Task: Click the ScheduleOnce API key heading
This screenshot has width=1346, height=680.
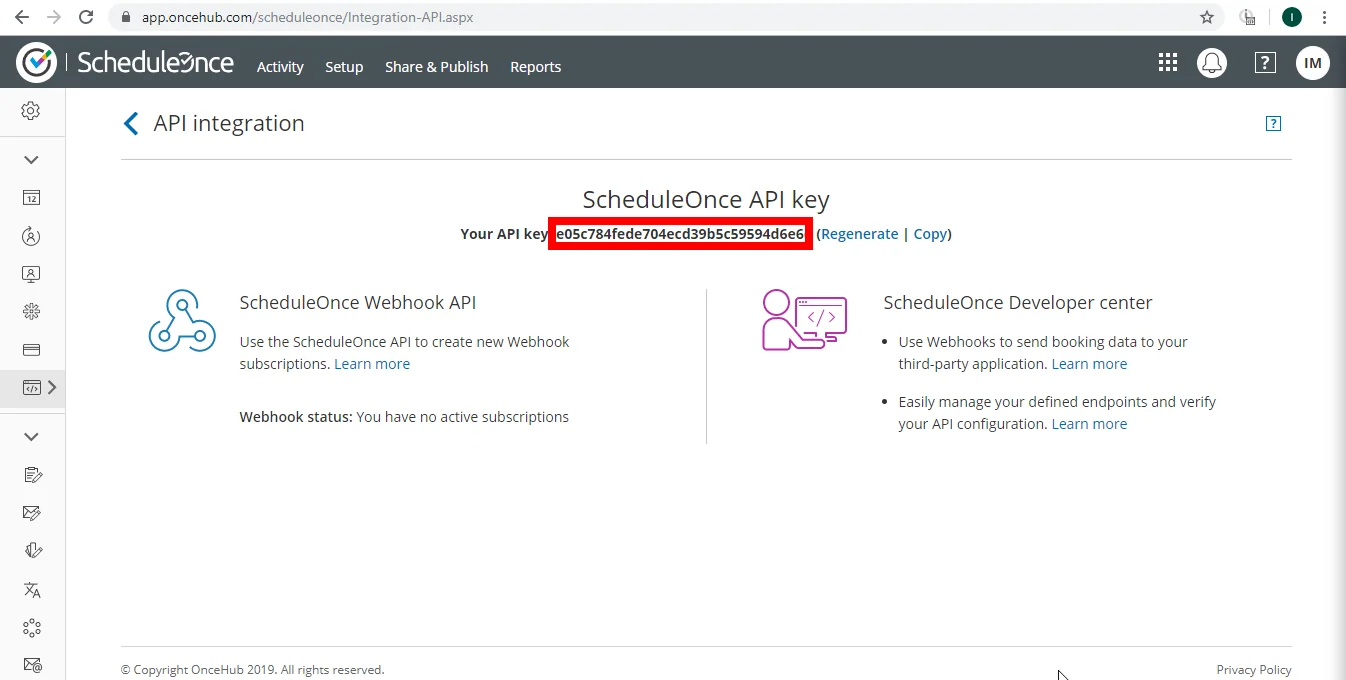Action: pos(706,199)
